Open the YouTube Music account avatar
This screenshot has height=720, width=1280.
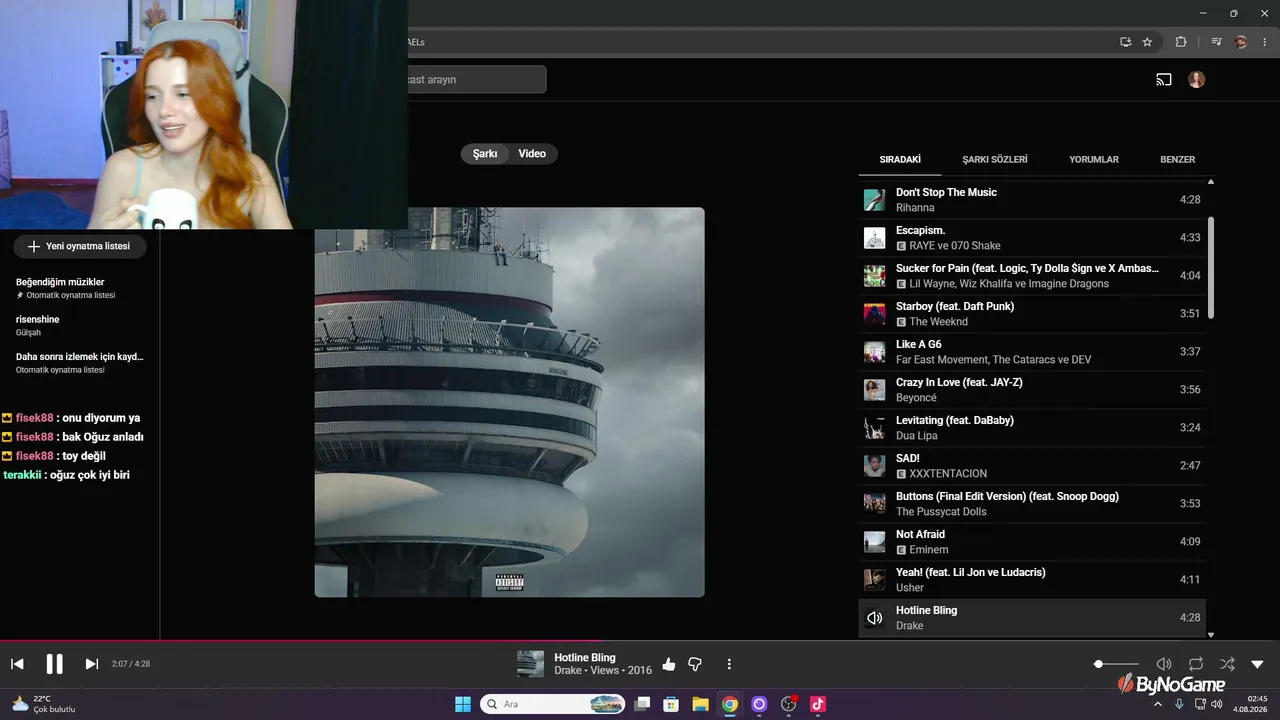[1197, 80]
